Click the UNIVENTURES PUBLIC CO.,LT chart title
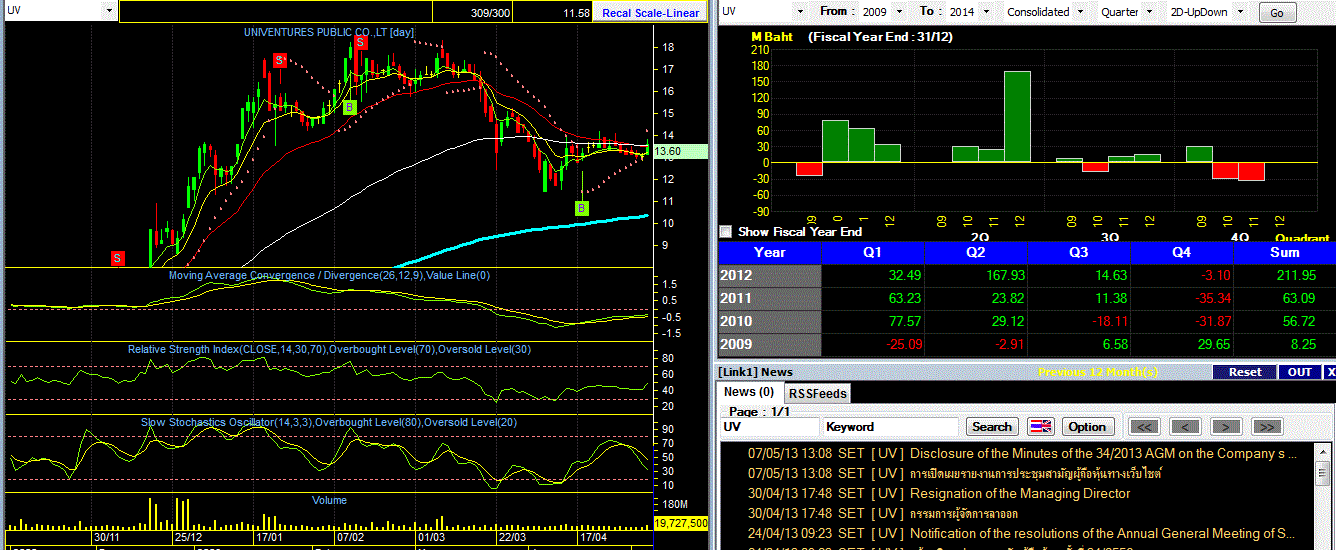The image size is (1336, 550). (x=329, y=32)
